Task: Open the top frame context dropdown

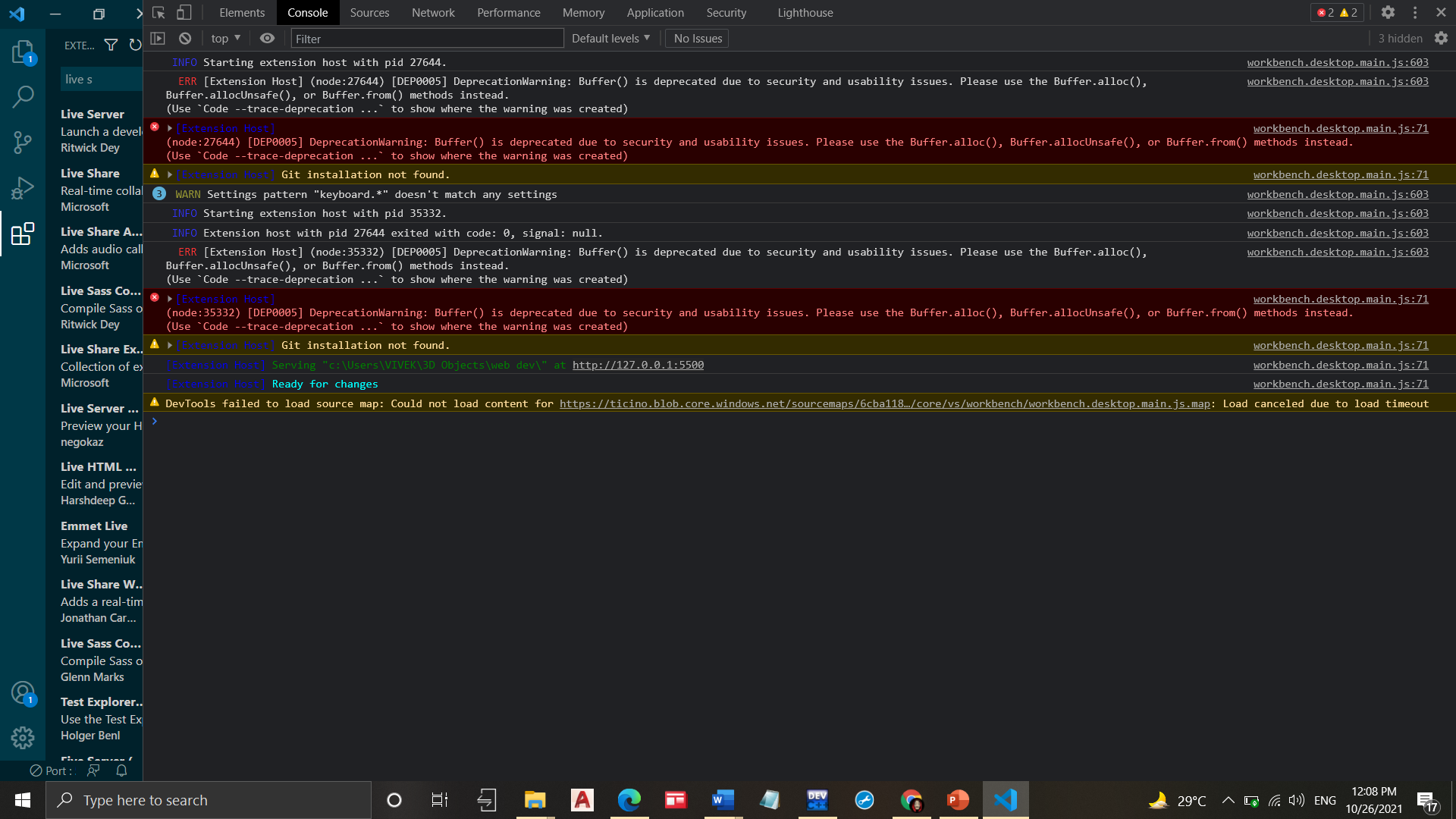Action: coord(224,38)
